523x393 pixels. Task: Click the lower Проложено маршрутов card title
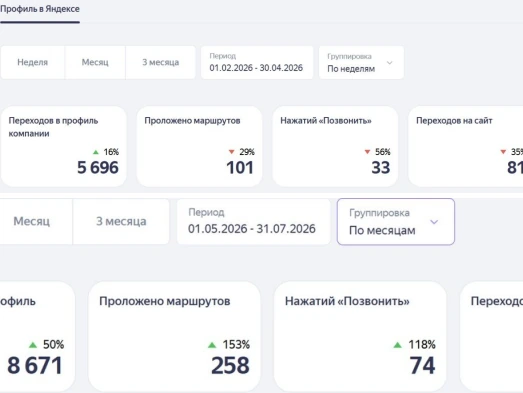[165, 301]
